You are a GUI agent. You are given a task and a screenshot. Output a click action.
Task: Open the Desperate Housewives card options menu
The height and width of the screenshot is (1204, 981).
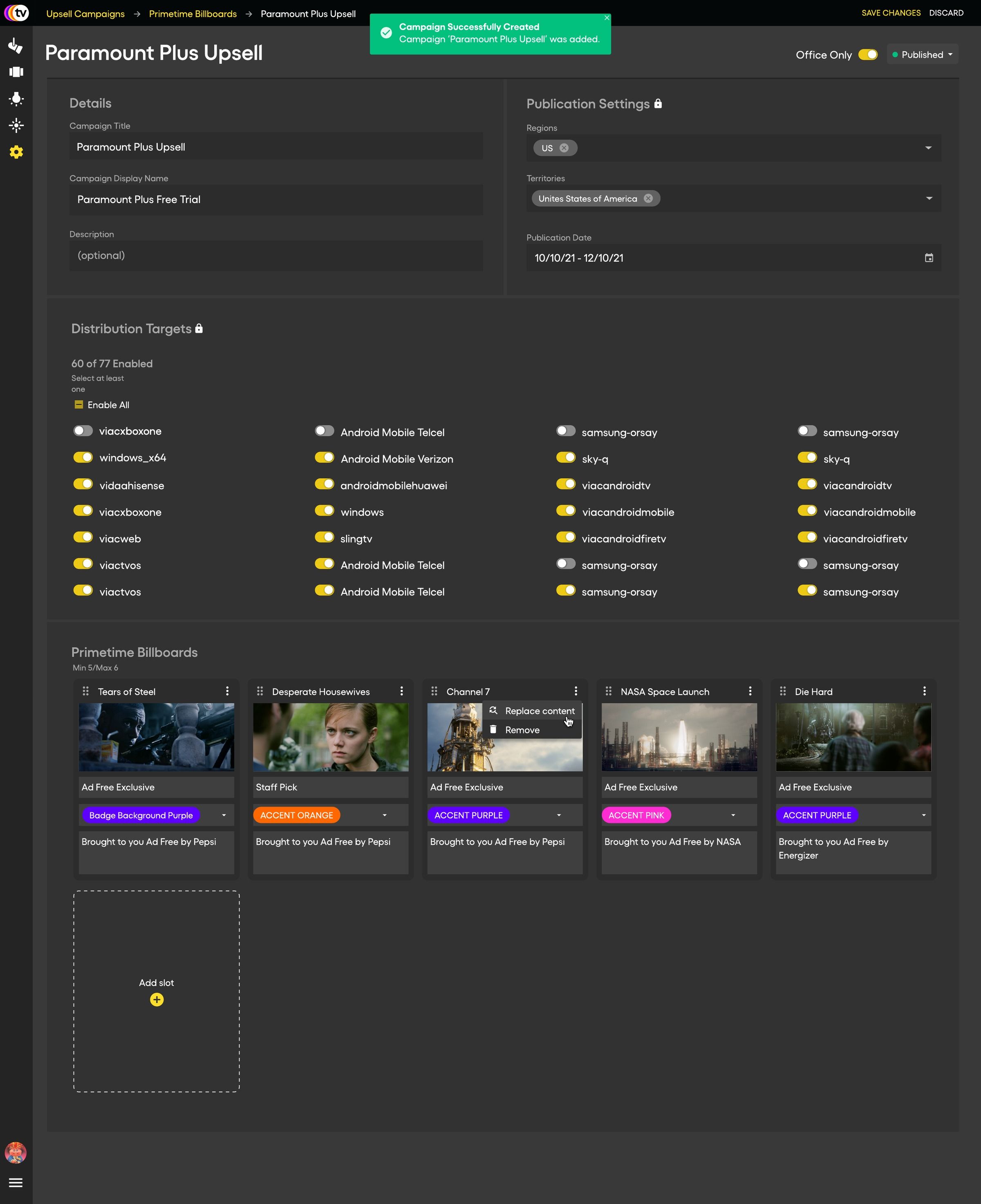tap(401, 691)
